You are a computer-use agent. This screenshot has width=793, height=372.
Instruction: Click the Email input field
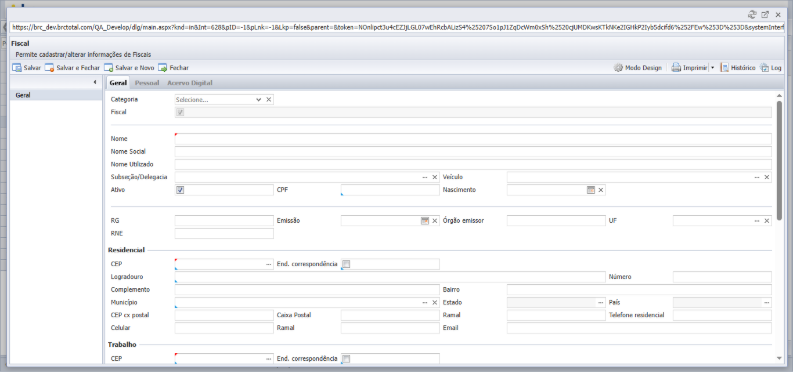click(639, 328)
